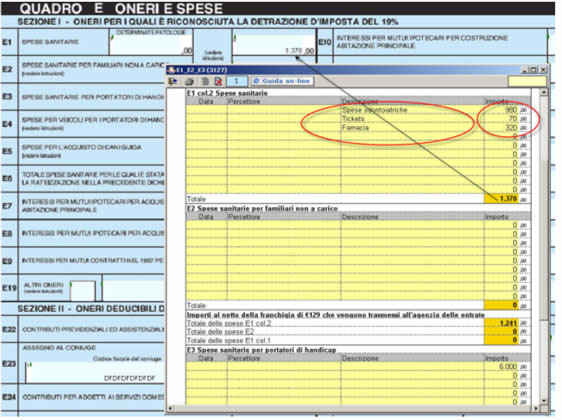Select the Farmacia description cell

click(x=412, y=128)
